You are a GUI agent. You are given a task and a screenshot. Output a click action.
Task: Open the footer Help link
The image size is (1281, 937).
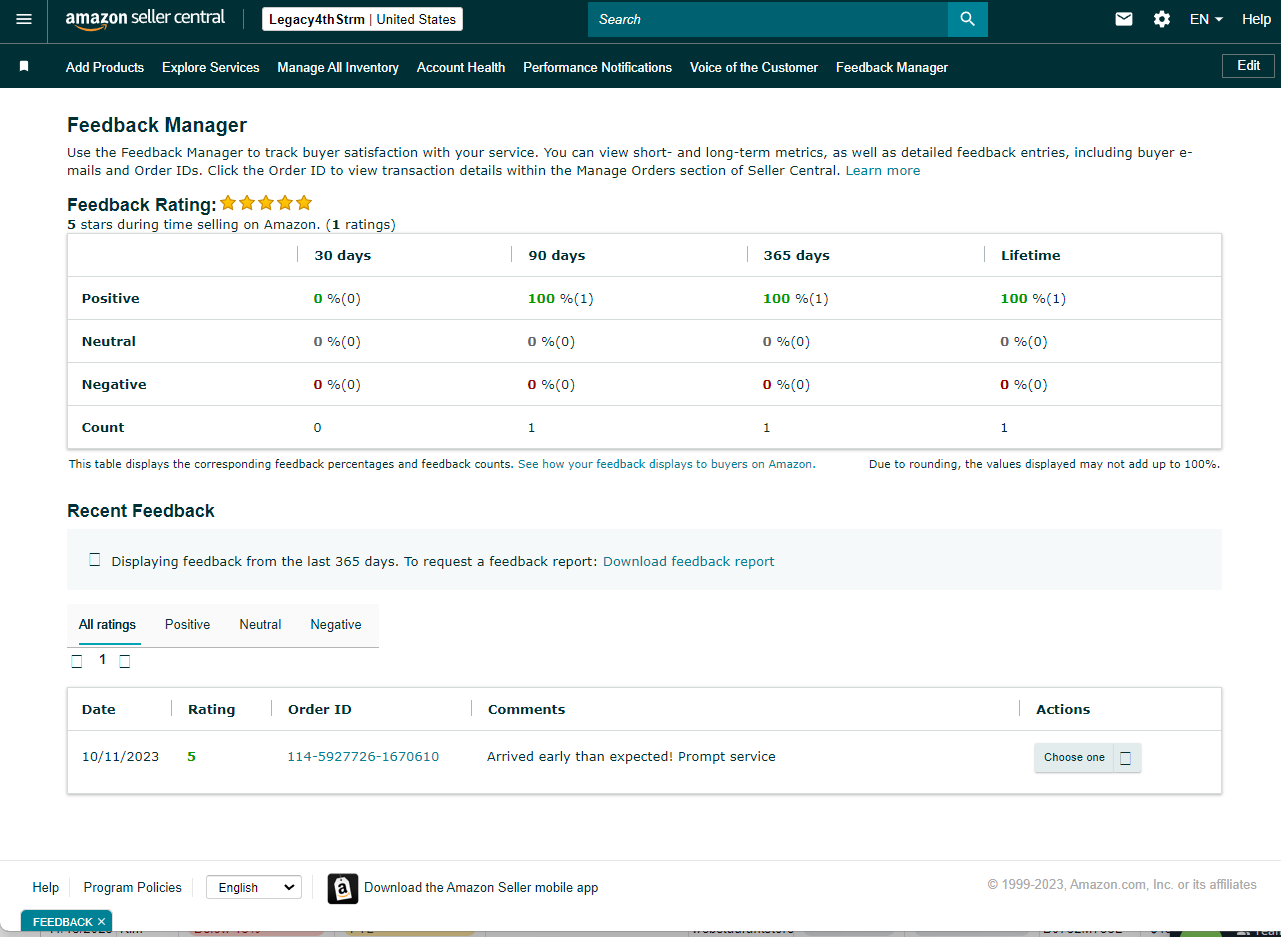[x=46, y=887]
